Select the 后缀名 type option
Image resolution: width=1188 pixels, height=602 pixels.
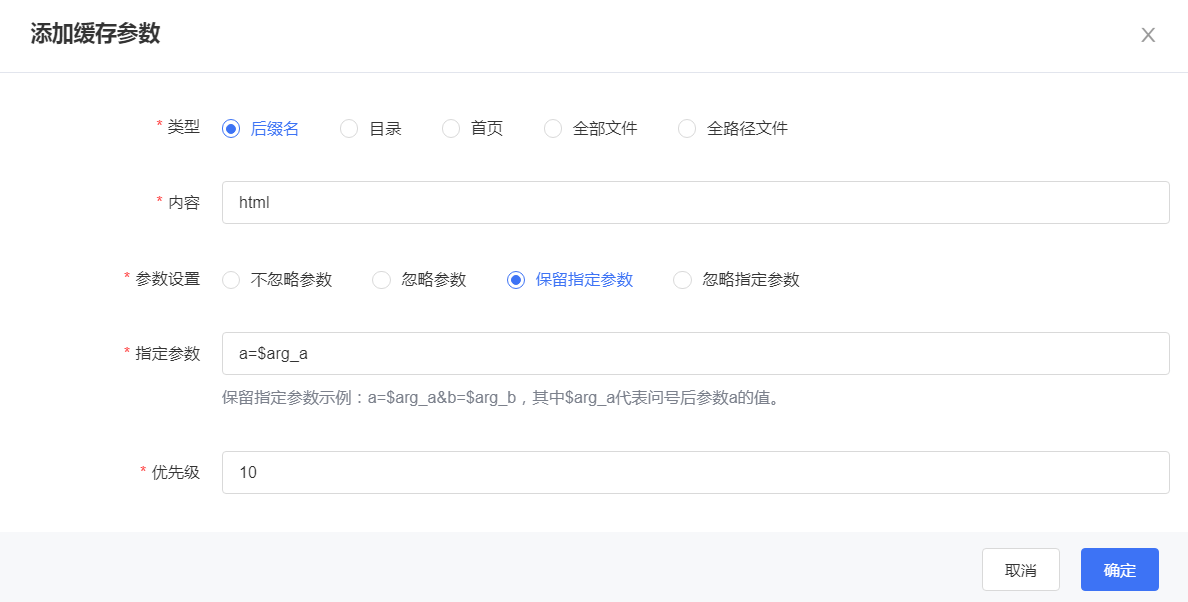(260, 129)
